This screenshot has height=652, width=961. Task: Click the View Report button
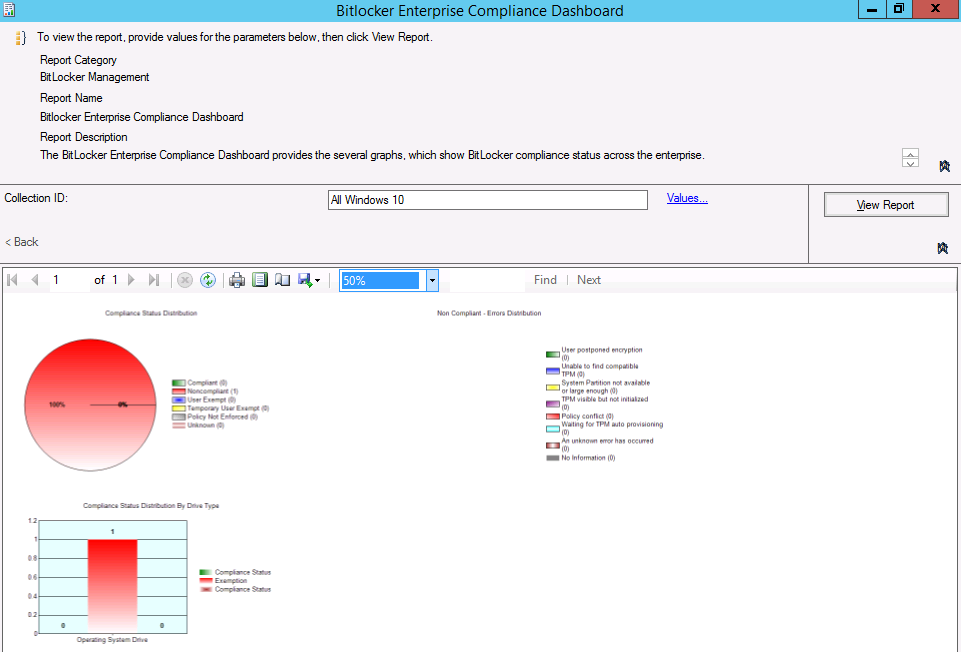[886, 205]
